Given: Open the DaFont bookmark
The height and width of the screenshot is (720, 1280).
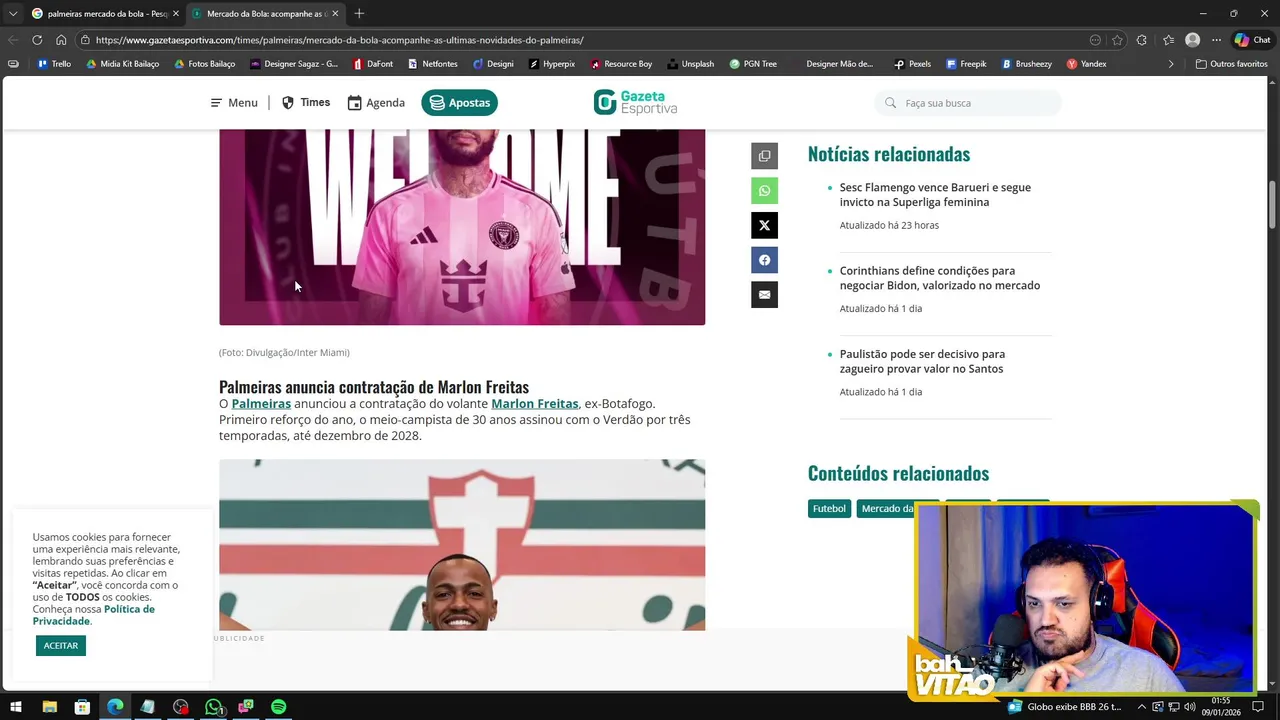Looking at the screenshot, I should pos(372,64).
